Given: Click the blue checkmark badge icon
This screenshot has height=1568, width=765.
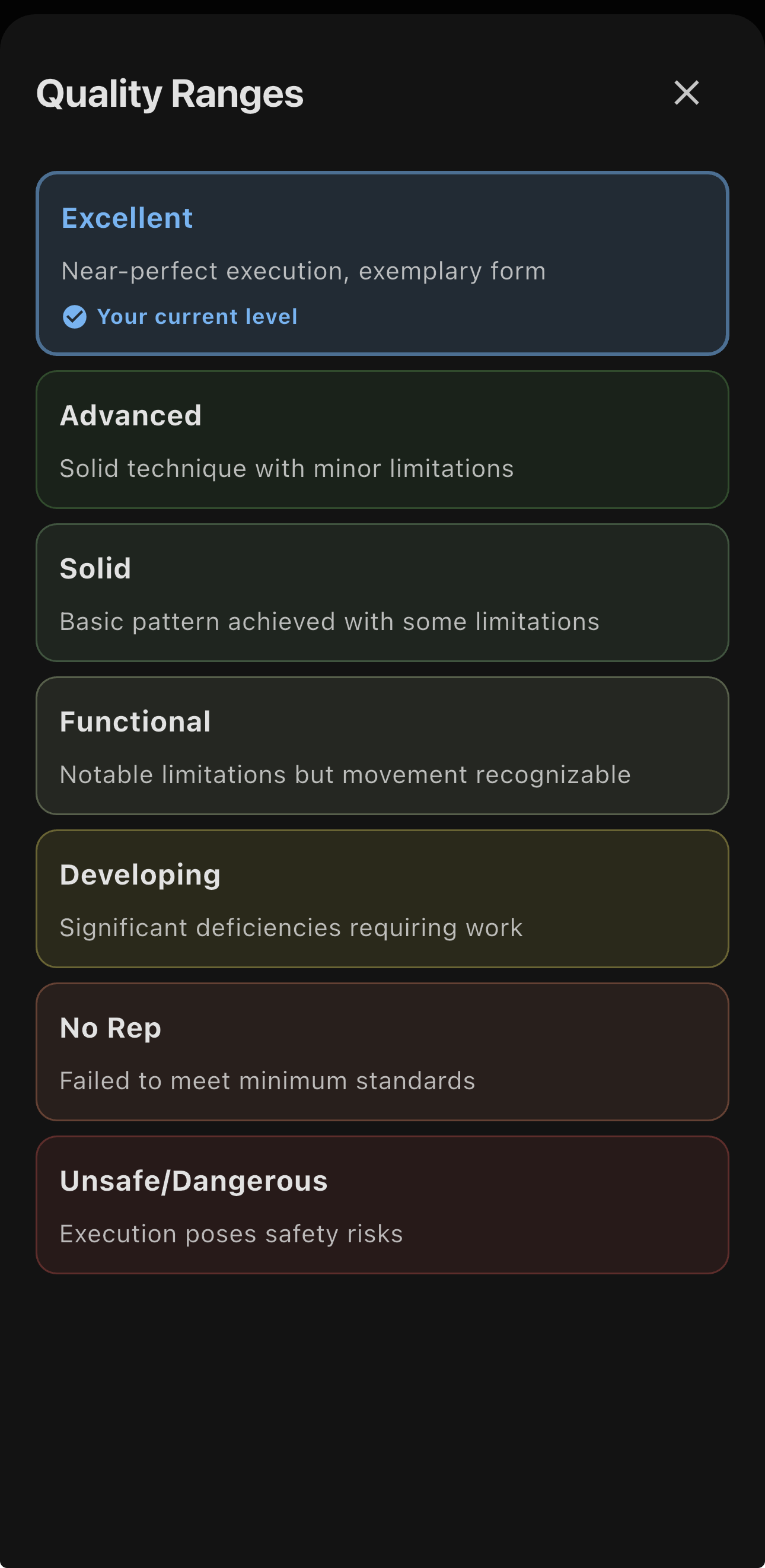Looking at the screenshot, I should 75,317.
